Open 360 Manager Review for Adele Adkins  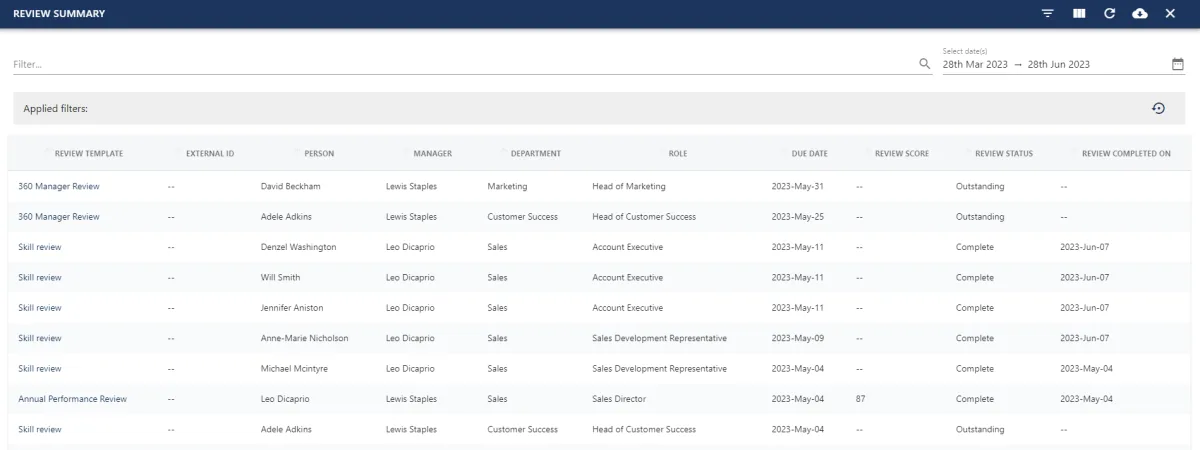(59, 217)
